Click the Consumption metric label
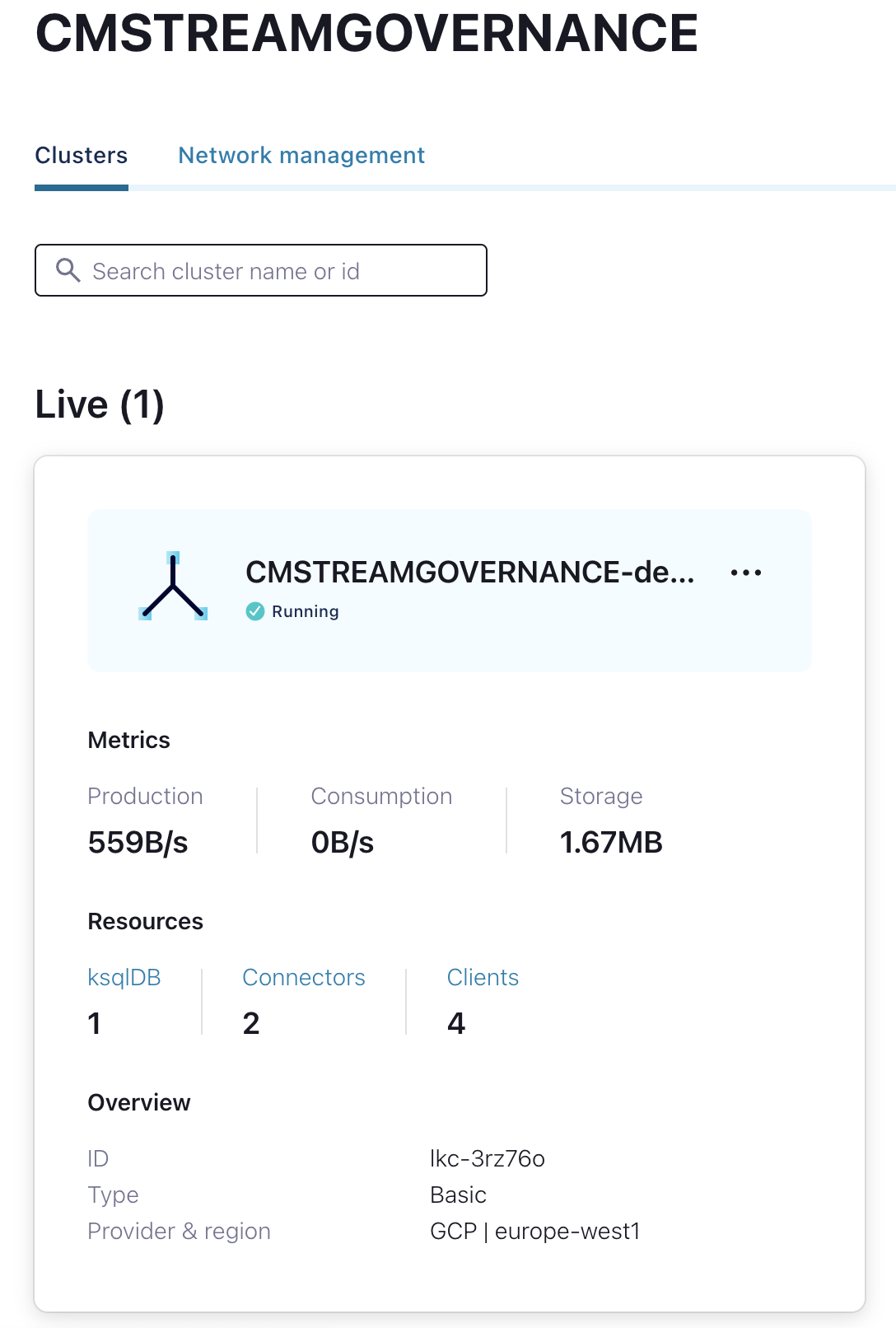Screen dimensions: 896x1328 click(x=382, y=796)
